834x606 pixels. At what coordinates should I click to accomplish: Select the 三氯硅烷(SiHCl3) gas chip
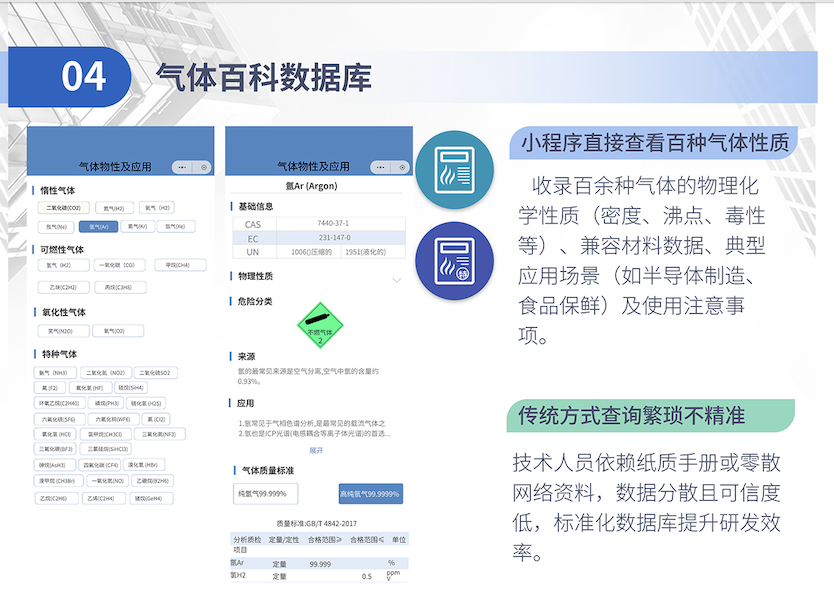[107, 449]
